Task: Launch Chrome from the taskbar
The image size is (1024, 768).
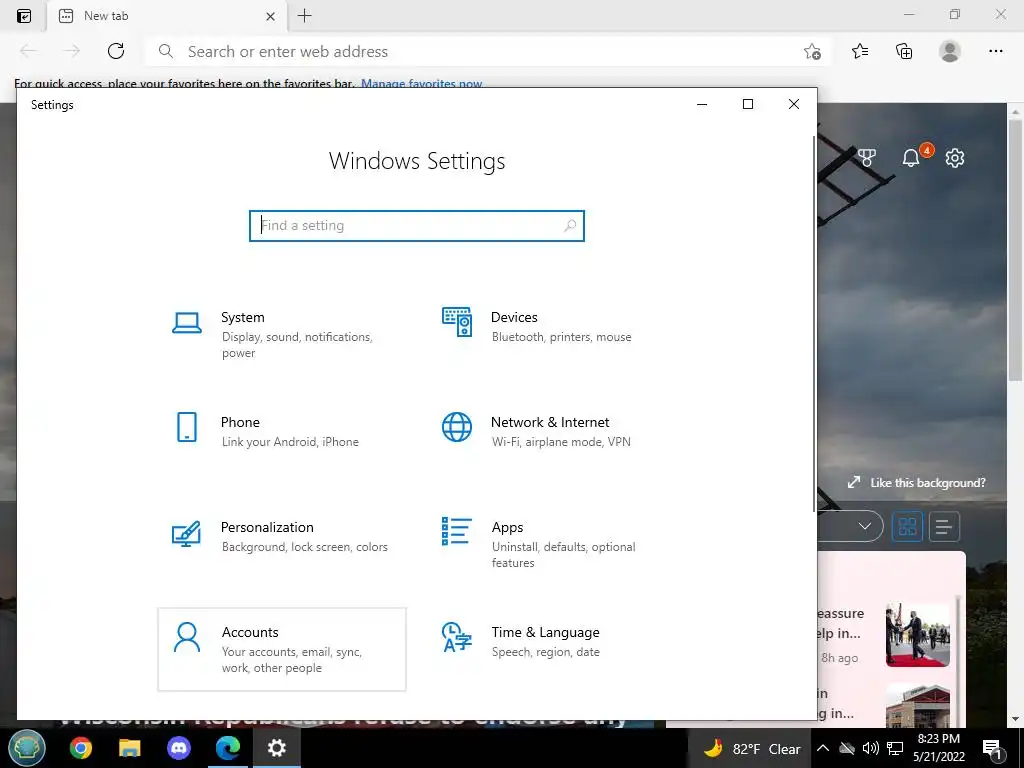Action: (81, 748)
